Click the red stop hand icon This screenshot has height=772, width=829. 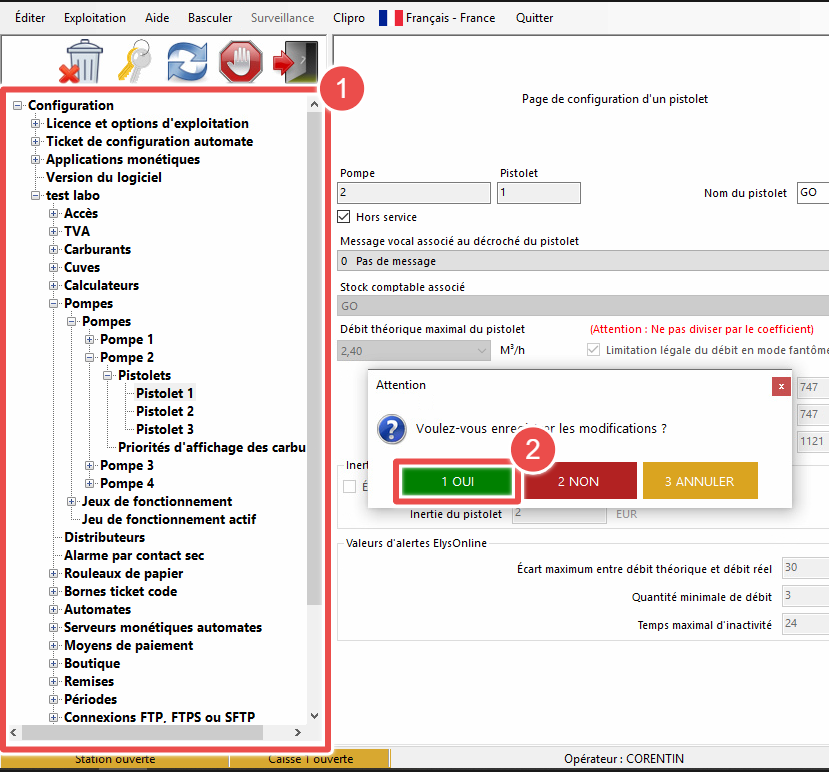(240, 63)
